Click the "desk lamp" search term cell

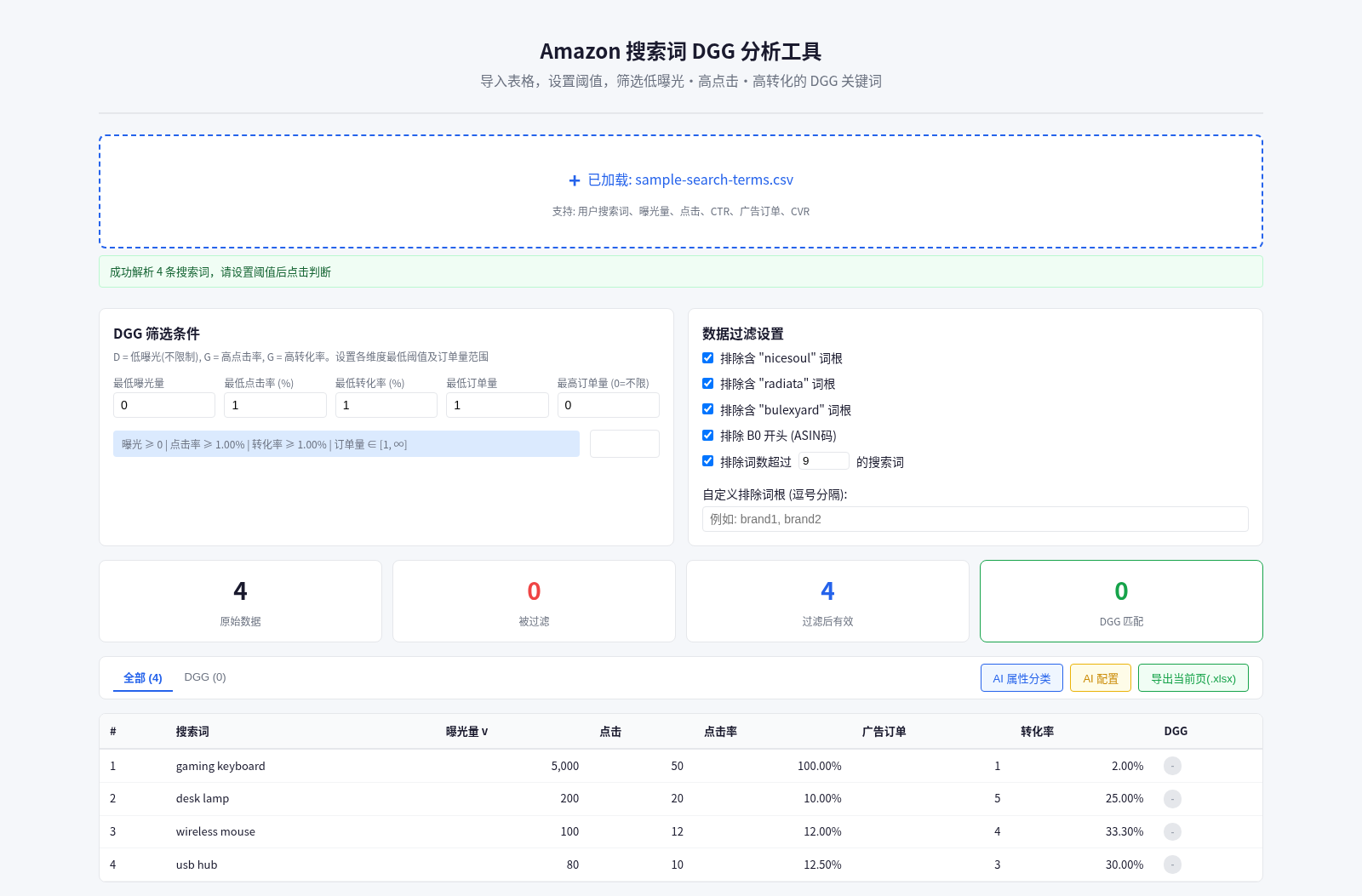[203, 799]
